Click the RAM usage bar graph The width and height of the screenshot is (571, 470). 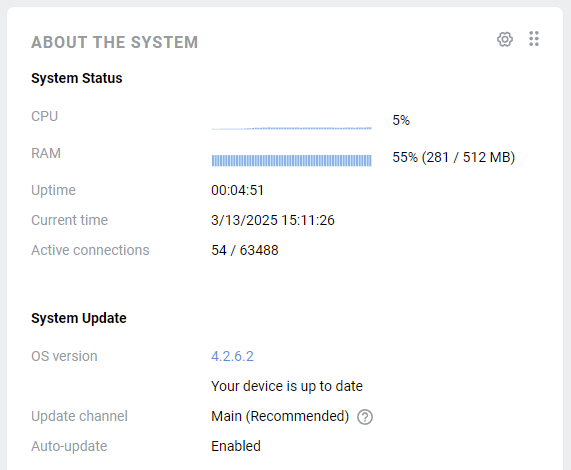click(x=292, y=161)
